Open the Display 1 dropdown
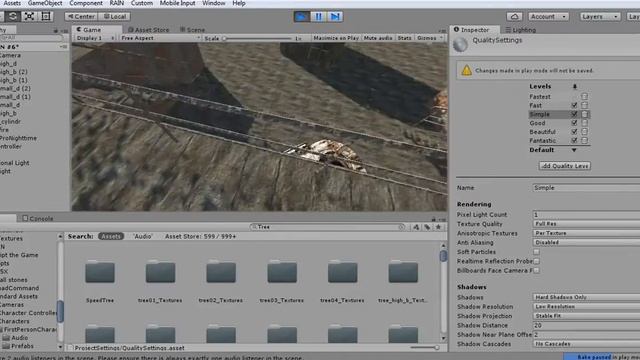 [96, 38]
